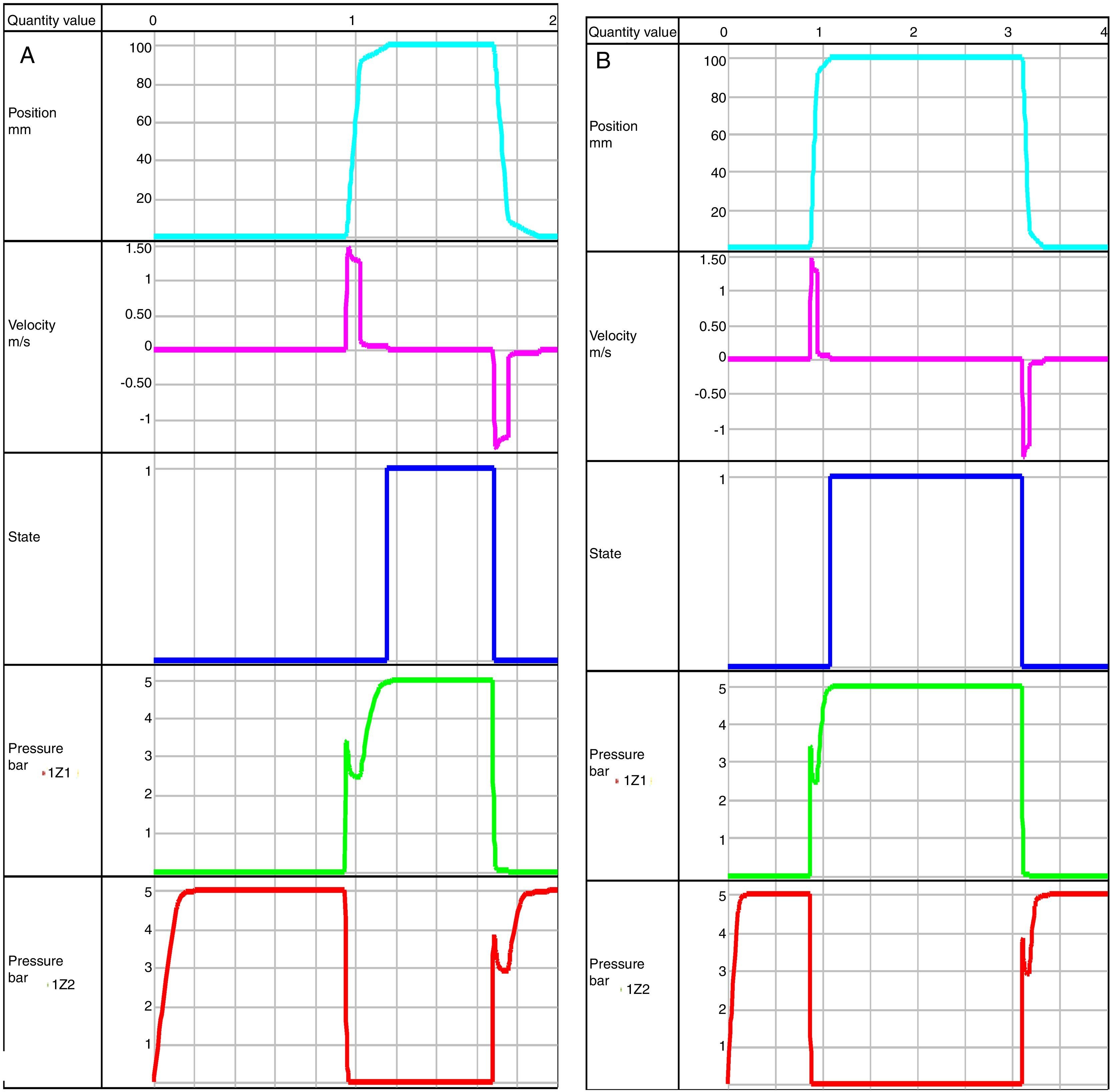The width and height of the screenshot is (1112, 1092).
Task: Click the cyan position plateau in panel A
Action: pos(442,44)
